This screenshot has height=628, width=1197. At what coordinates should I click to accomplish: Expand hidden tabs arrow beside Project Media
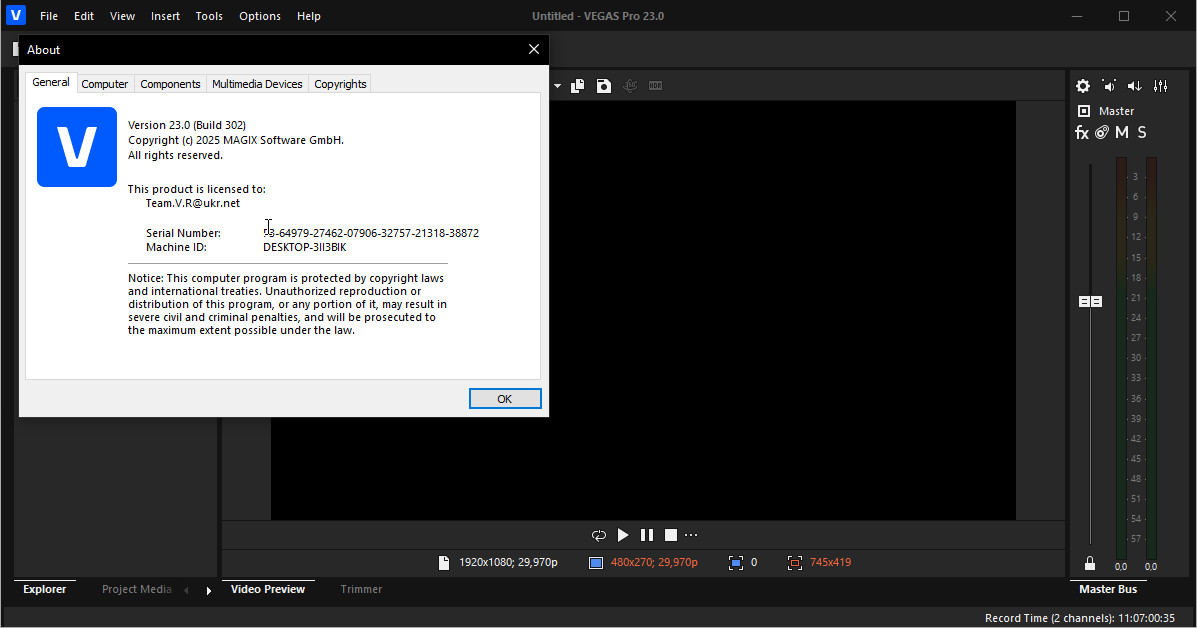pyautogui.click(x=209, y=590)
